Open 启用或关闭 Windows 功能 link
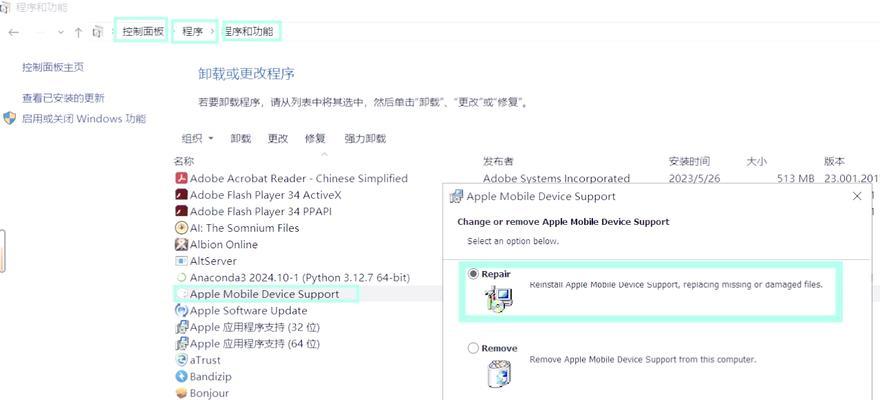The height and width of the screenshot is (400, 880). (x=84, y=118)
